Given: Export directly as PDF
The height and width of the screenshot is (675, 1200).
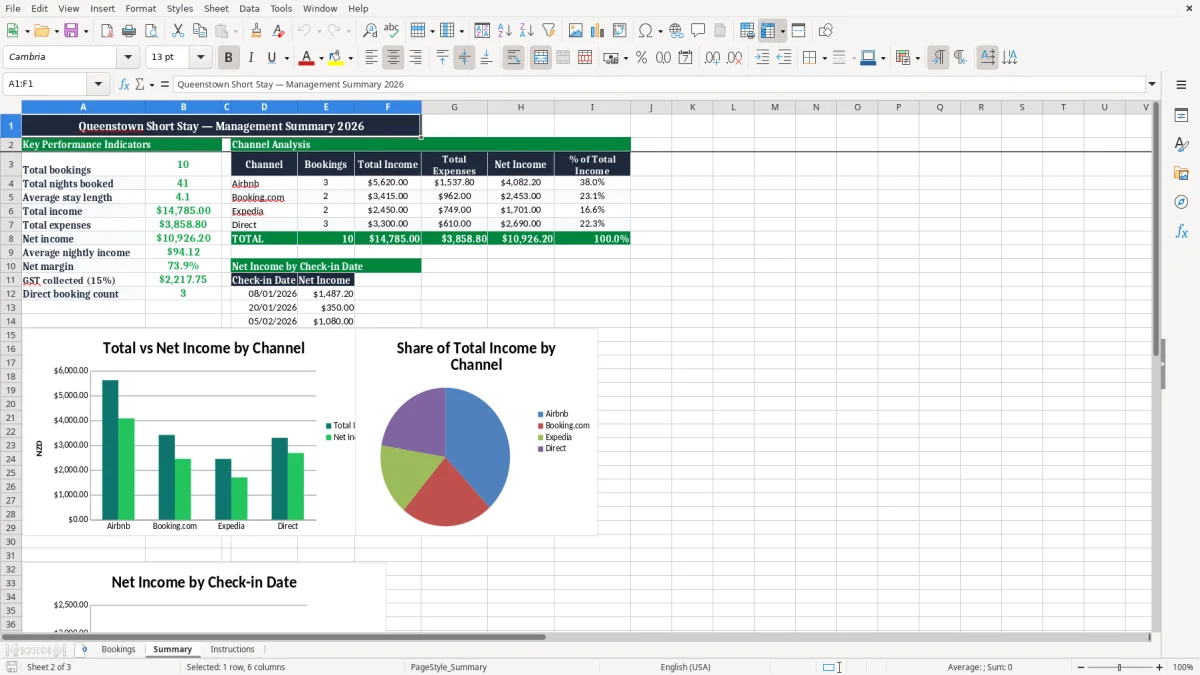Looking at the screenshot, I should pyautogui.click(x=107, y=31).
